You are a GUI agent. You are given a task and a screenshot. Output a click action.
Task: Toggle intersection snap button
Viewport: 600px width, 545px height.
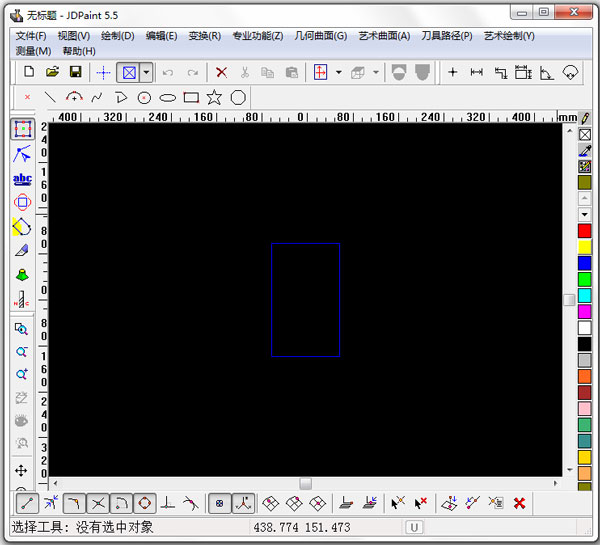point(98,503)
